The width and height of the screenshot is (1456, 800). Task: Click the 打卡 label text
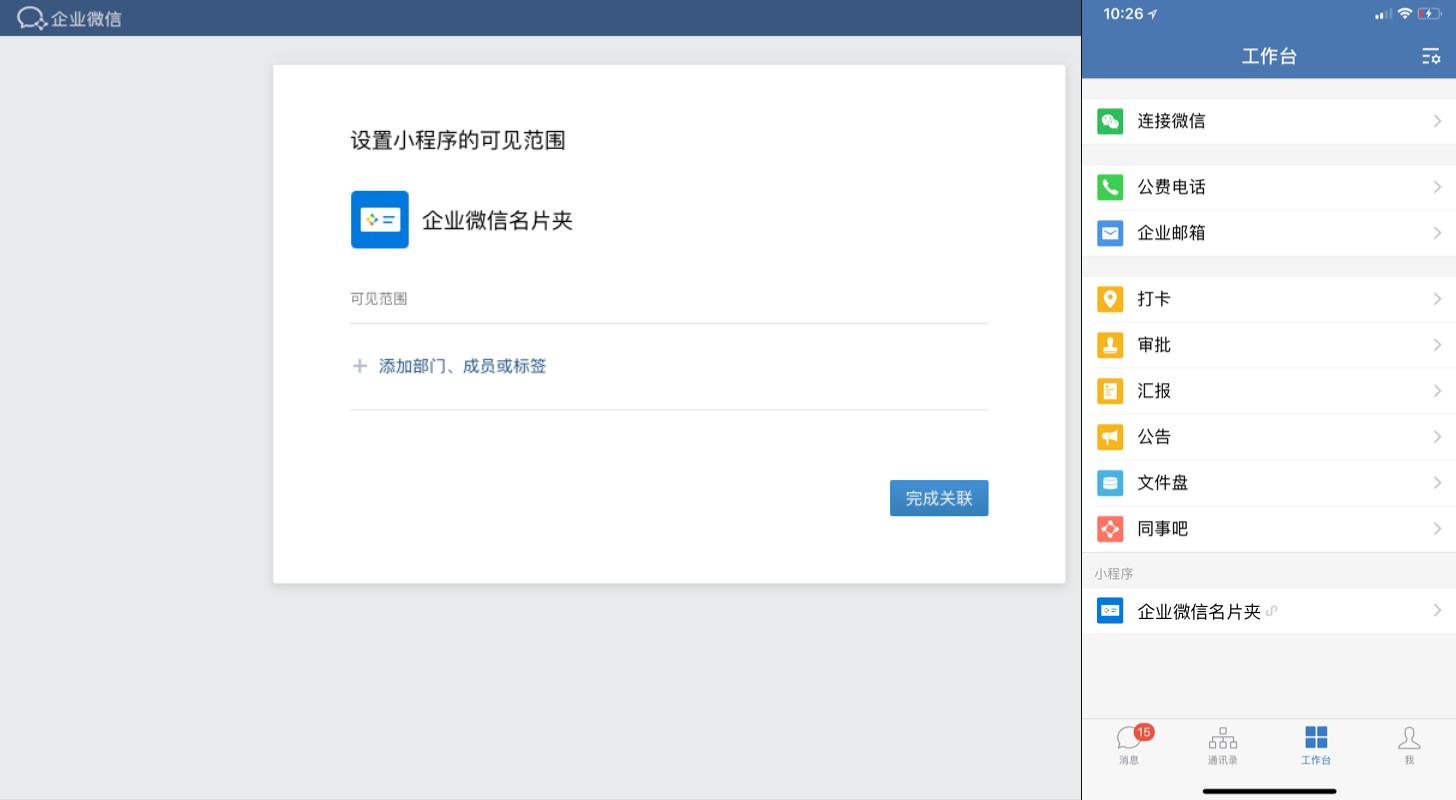click(x=1154, y=299)
